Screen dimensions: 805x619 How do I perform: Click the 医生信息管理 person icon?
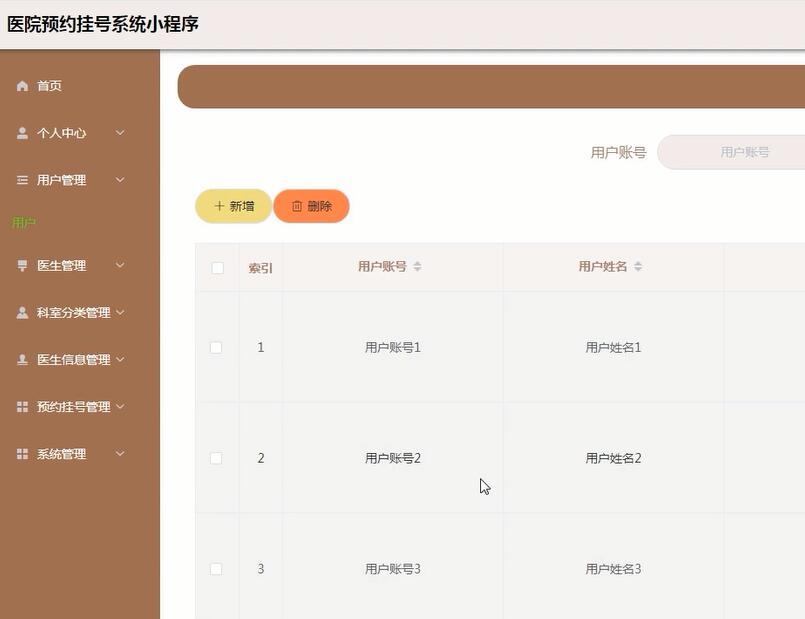[21, 359]
